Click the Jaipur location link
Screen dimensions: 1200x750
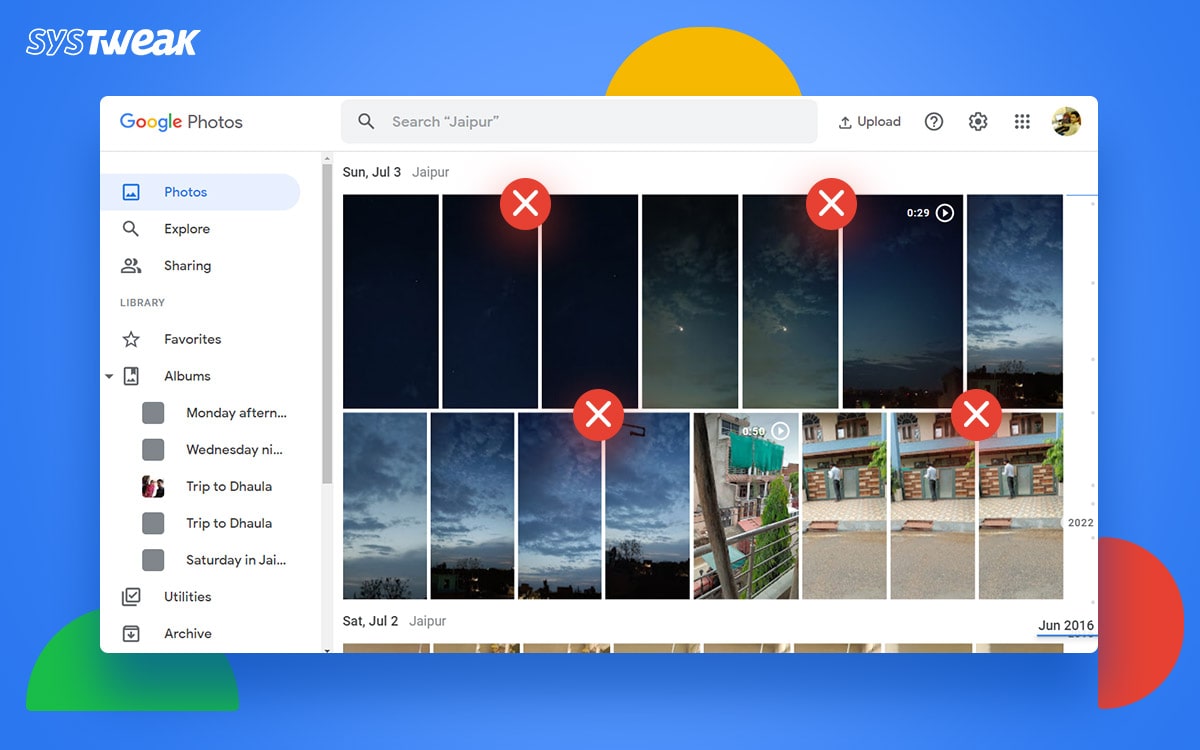click(430, 171)
